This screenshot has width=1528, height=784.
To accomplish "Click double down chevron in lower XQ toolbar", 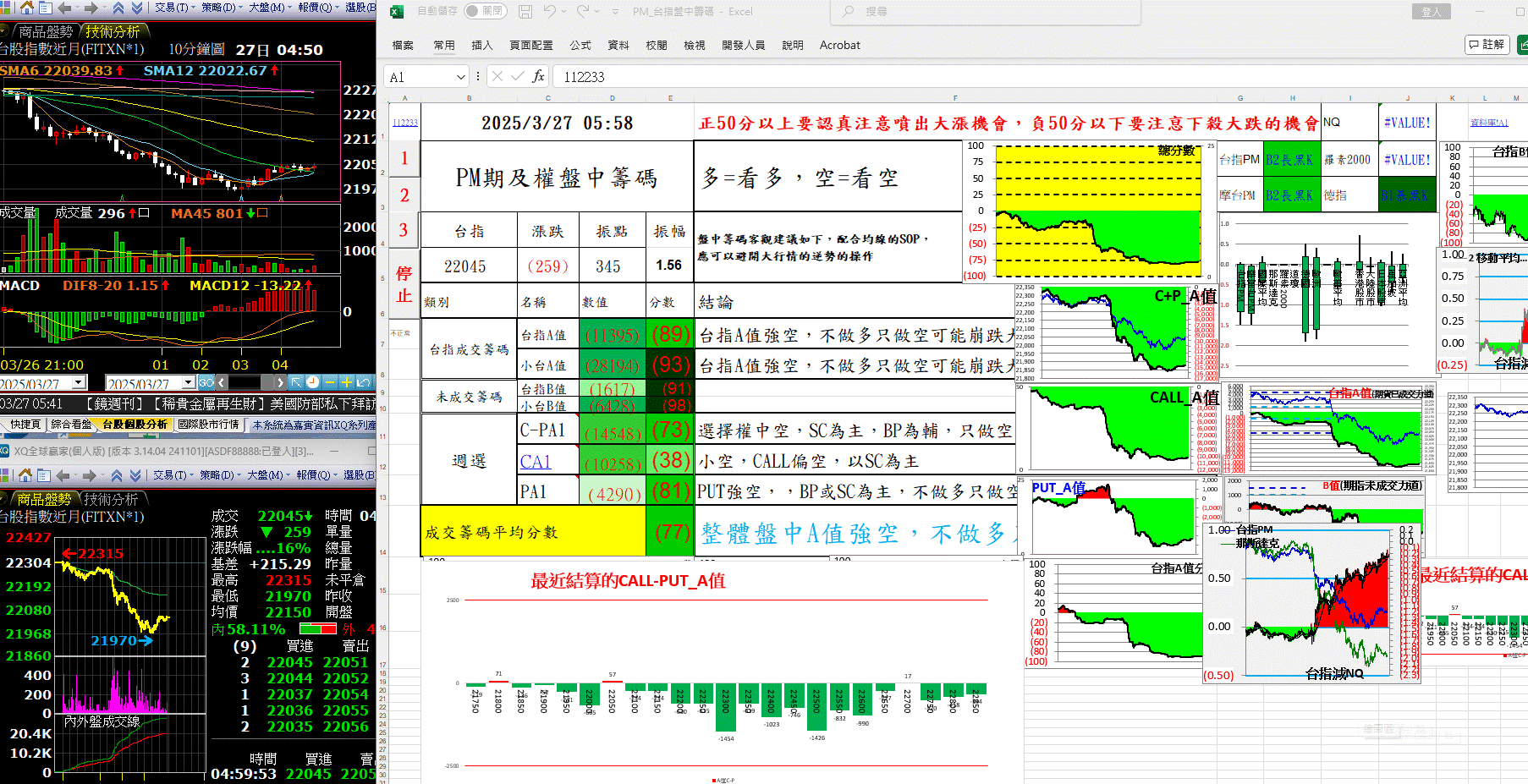I will coord(135,475).
